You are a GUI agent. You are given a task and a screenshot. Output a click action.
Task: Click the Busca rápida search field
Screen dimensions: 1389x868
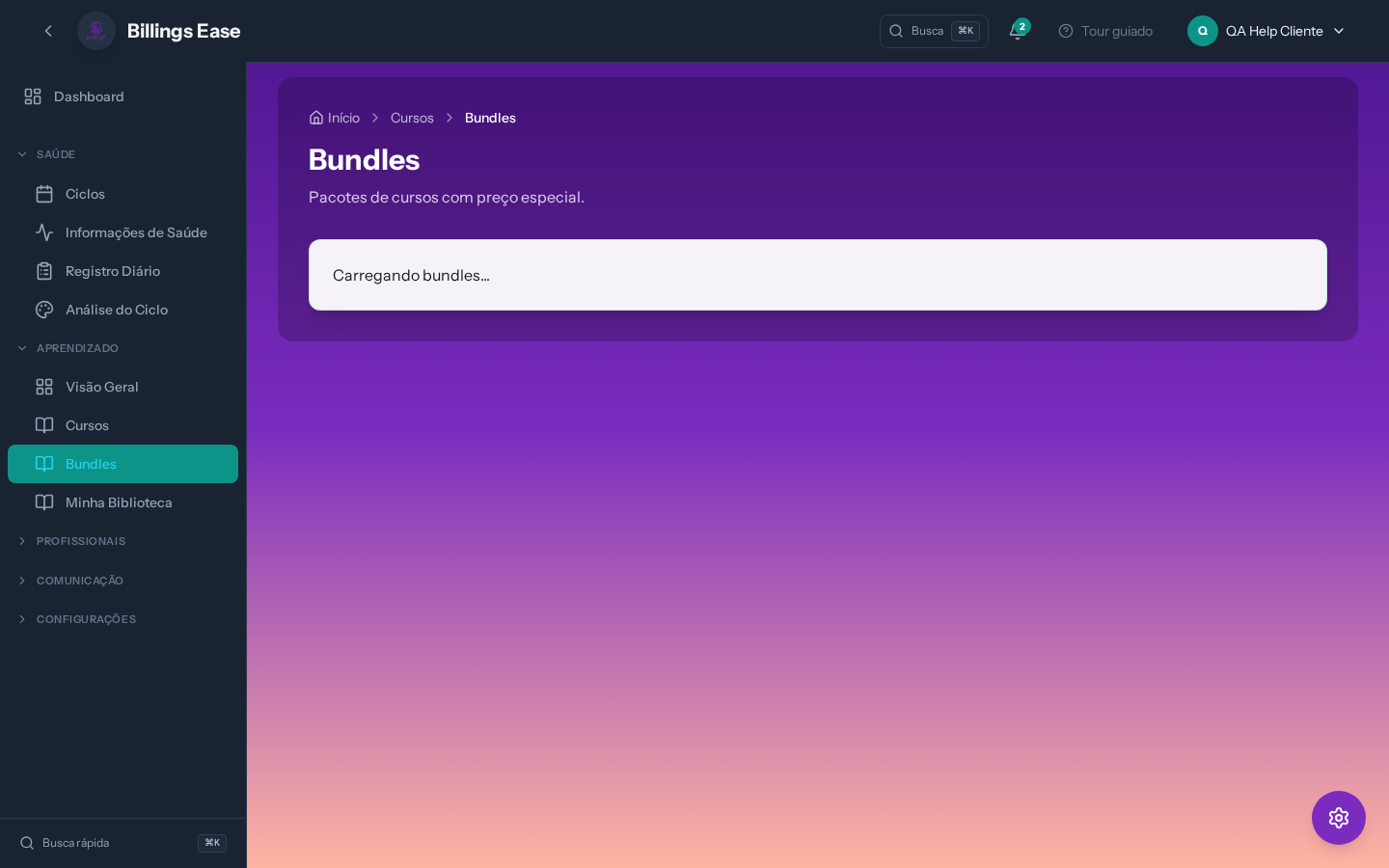(106, 843)
